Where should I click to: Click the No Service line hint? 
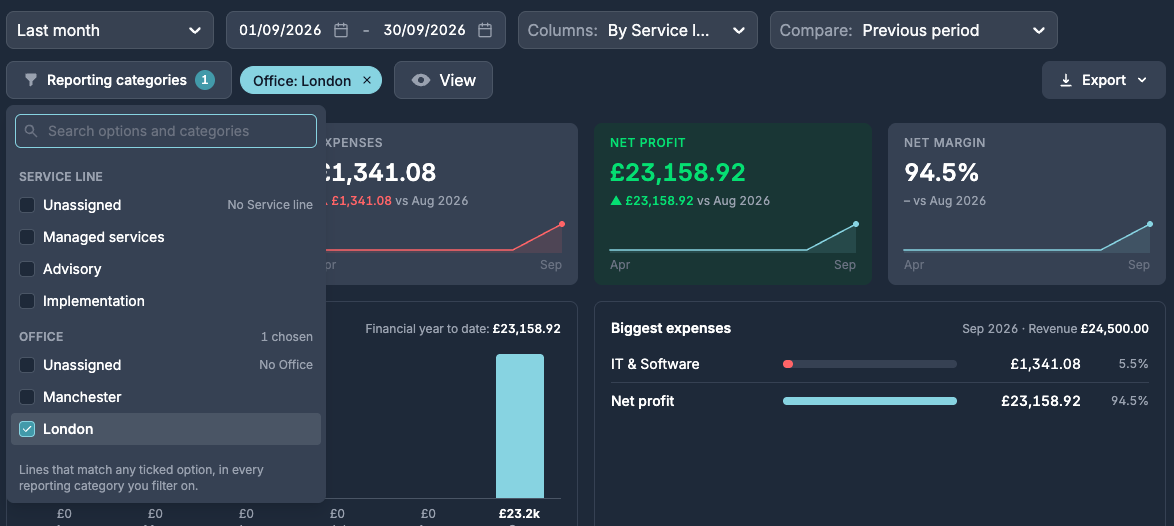(x=270, y=205)
